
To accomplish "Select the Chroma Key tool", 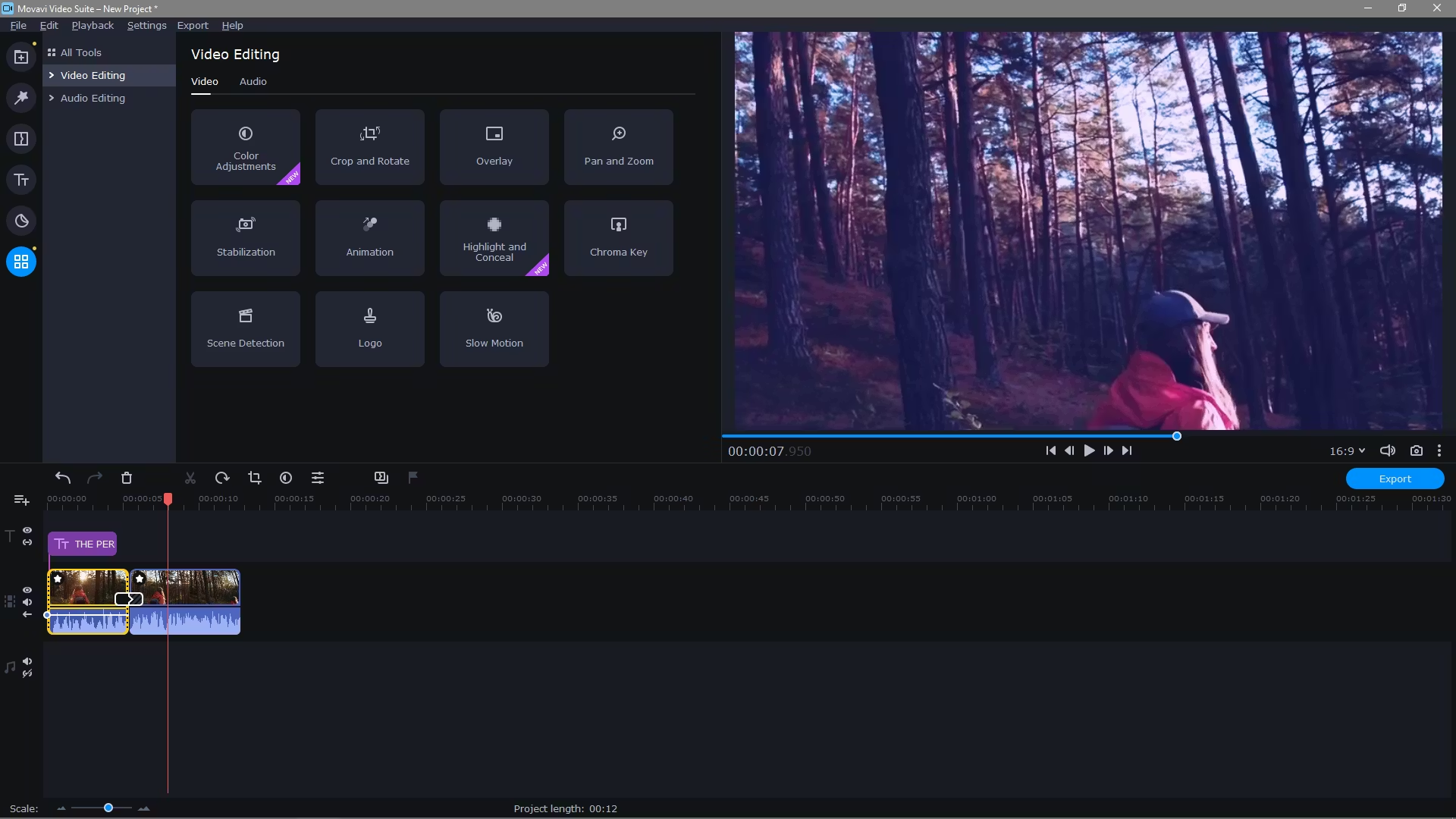I will click(618, 237).
